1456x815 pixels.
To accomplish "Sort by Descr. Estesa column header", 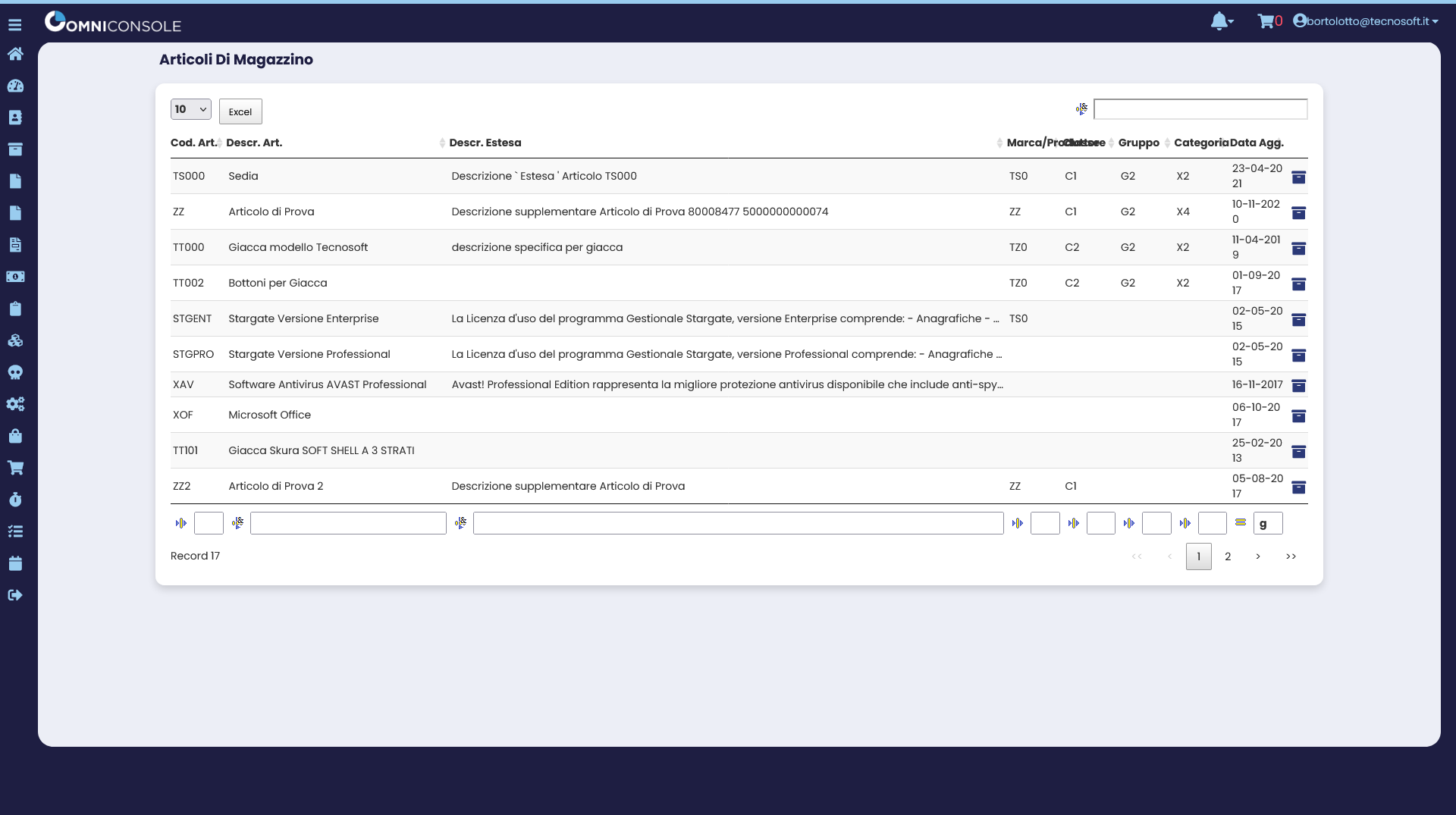I will (x=485, y=143).
